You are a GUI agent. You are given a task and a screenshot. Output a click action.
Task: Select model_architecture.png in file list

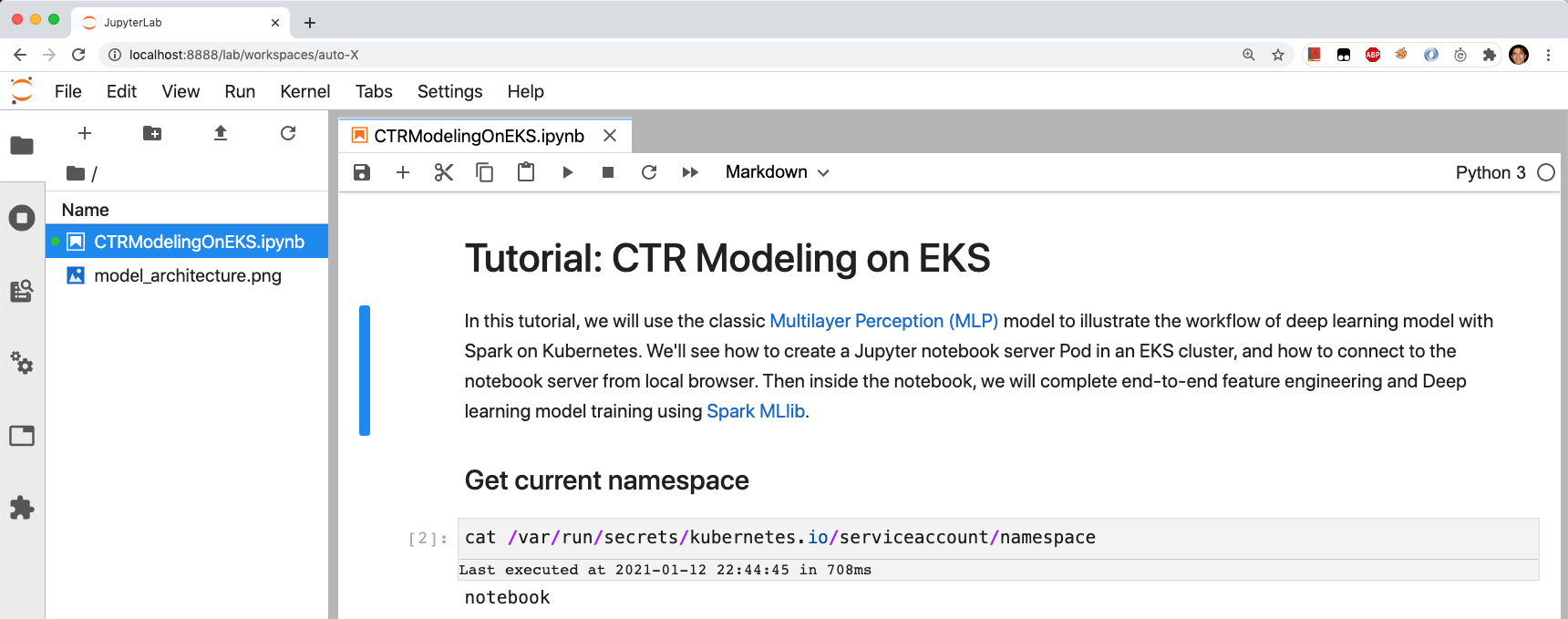point(187,275)
